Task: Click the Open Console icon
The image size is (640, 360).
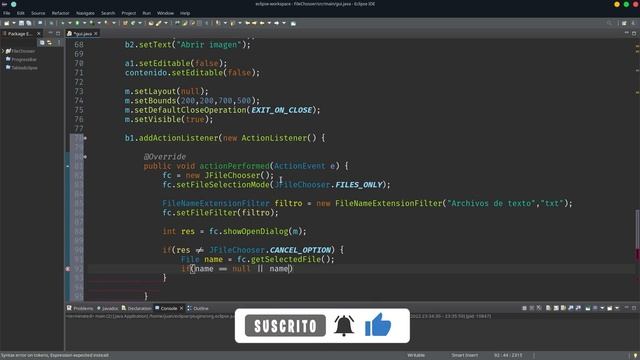Action: 609,308
